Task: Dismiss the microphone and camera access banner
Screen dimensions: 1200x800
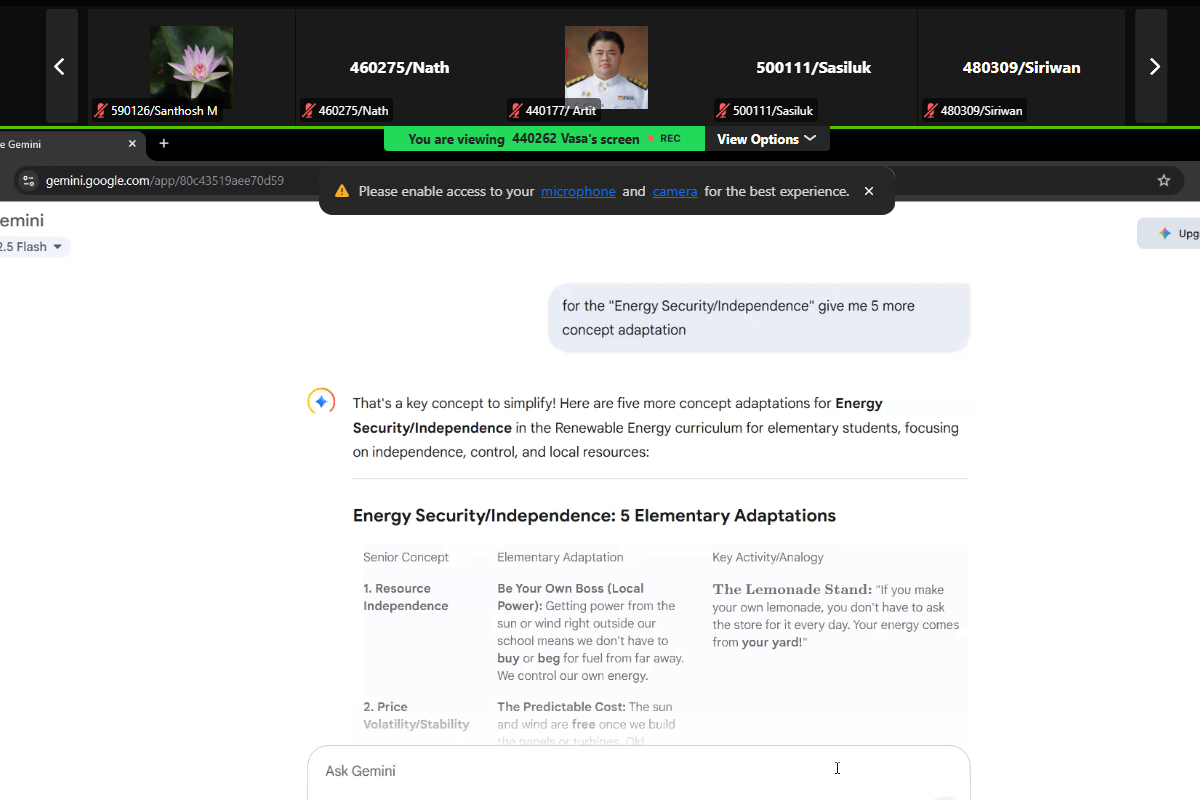Action: click(x=868, y=191)
